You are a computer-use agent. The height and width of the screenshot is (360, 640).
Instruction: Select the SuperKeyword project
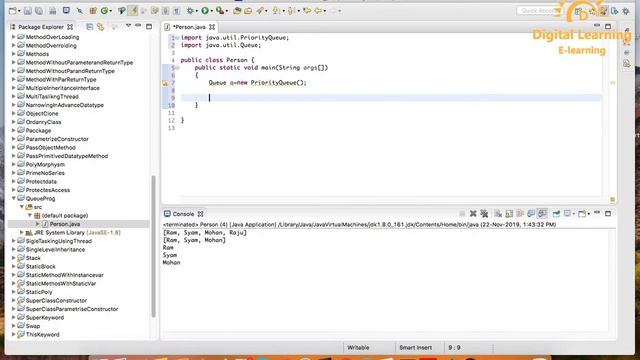point(44,318)
